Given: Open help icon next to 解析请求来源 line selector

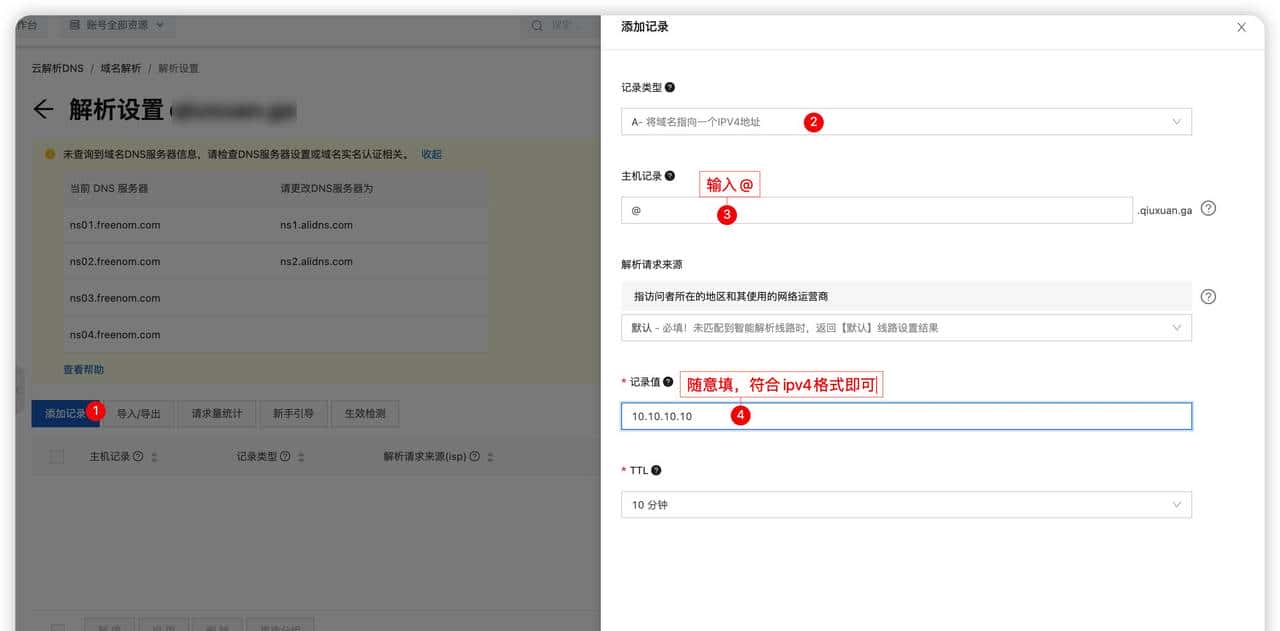Looking at the screenshot, I should (1208, 296).
